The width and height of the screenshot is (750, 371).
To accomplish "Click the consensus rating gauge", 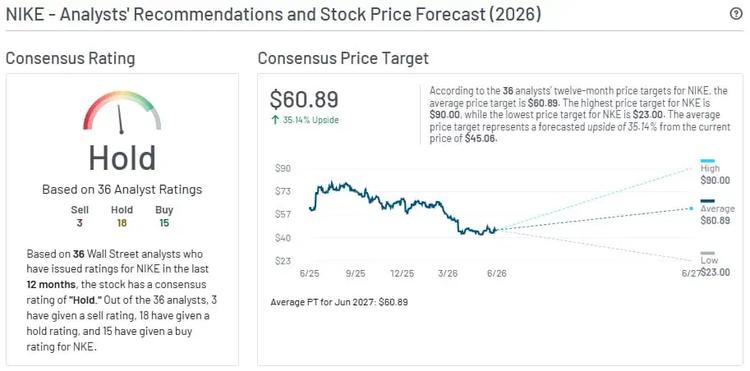I will [122, 112].
